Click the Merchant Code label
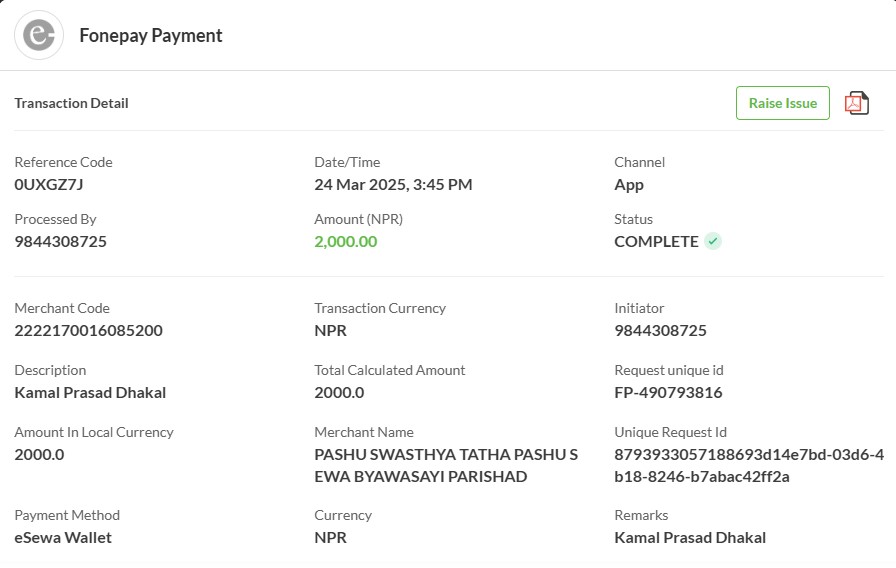 coord(62,308)
